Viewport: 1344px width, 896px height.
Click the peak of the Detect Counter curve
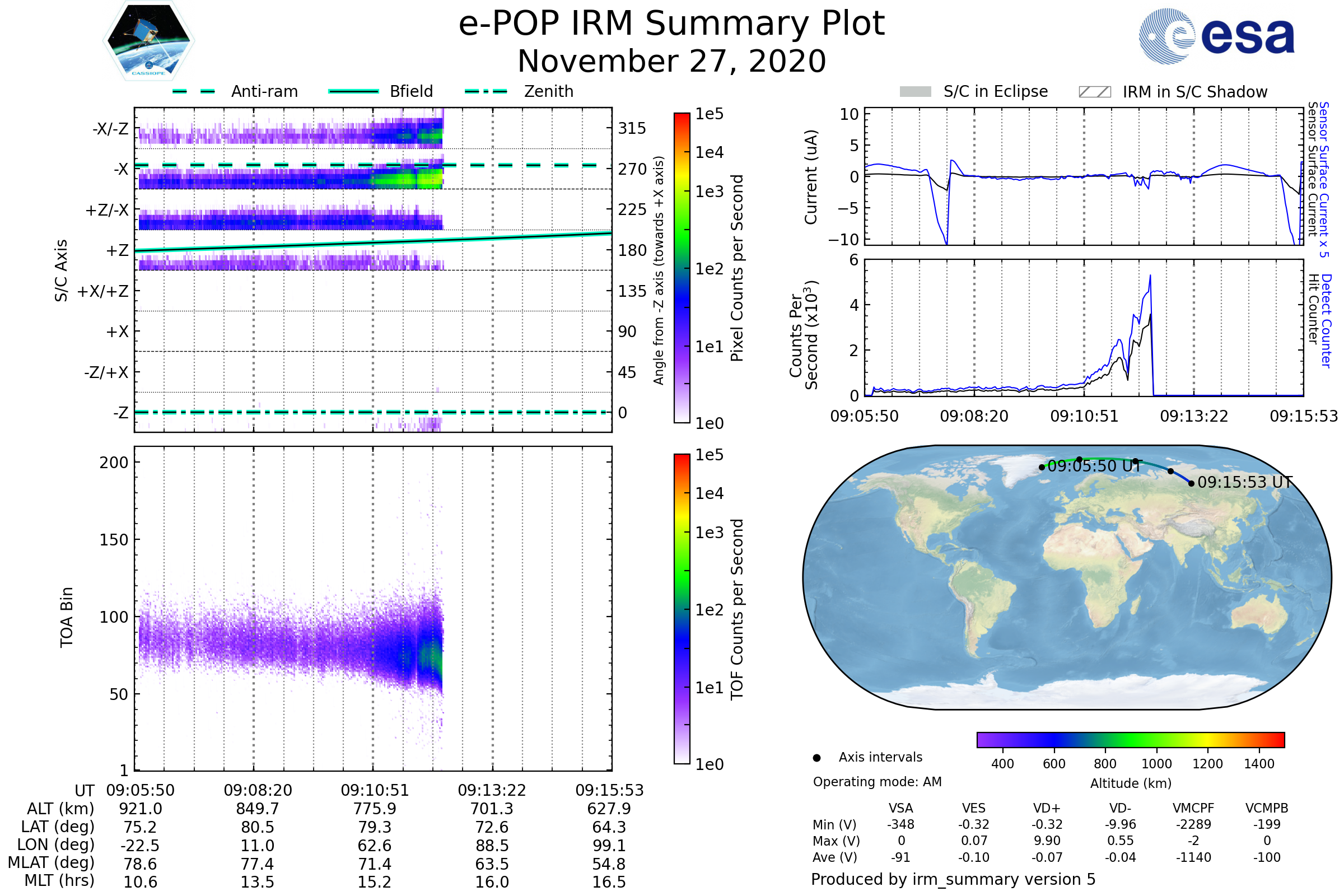(1150, 276)
